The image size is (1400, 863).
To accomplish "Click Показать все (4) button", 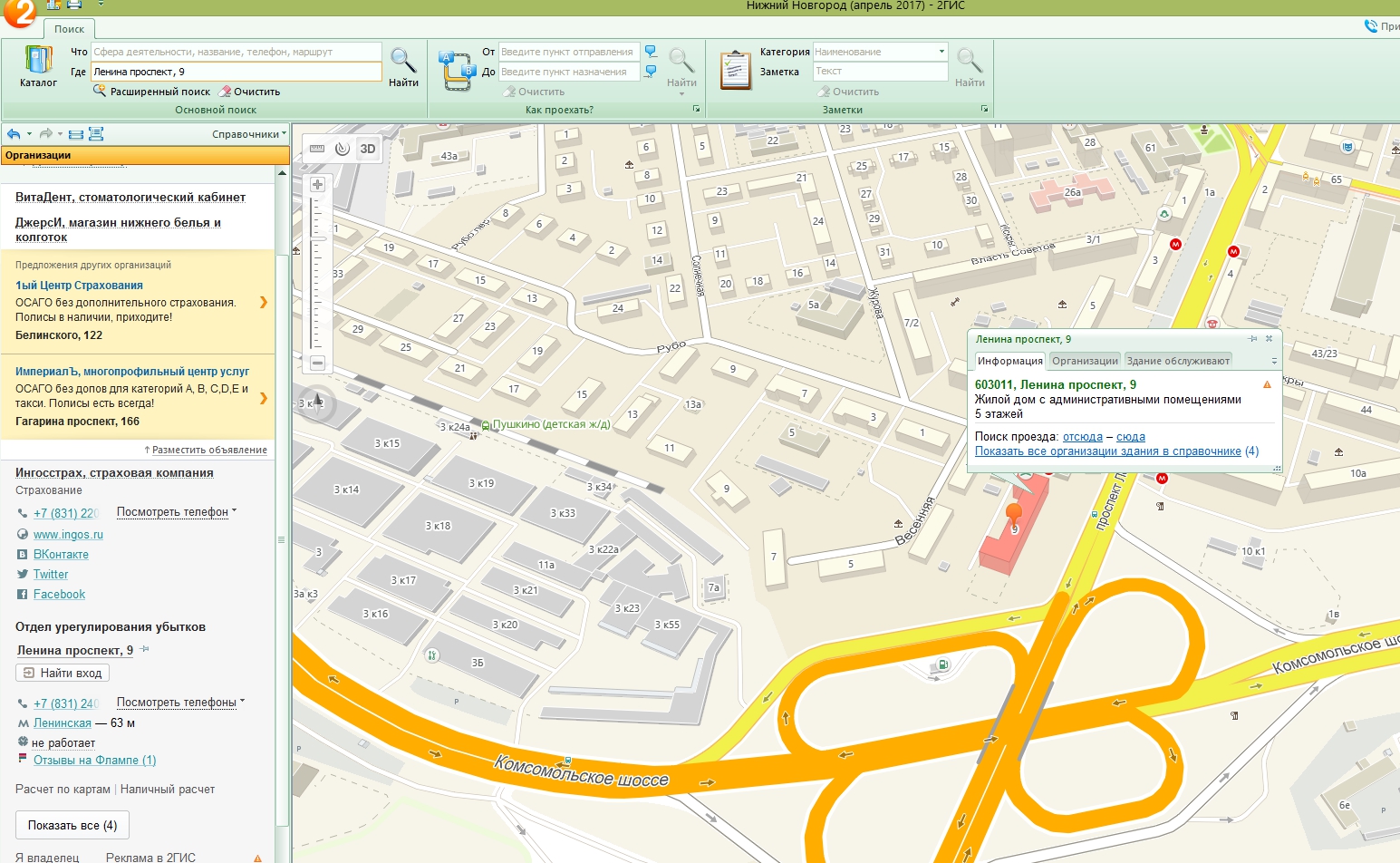I will click(72, 825).
